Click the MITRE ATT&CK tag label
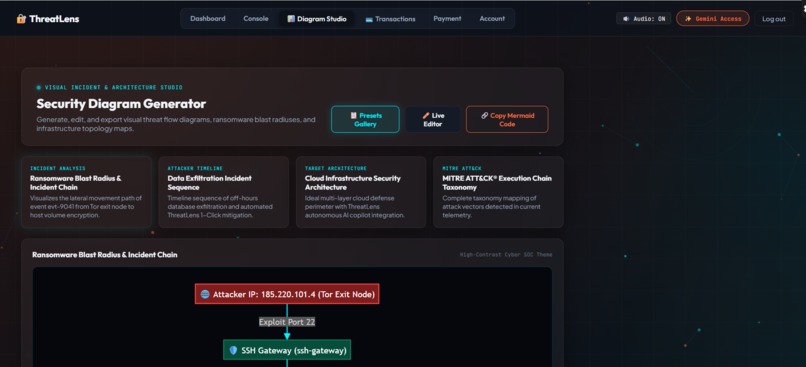806x367 pixels. pyautogui.click(x=462, y=168)
